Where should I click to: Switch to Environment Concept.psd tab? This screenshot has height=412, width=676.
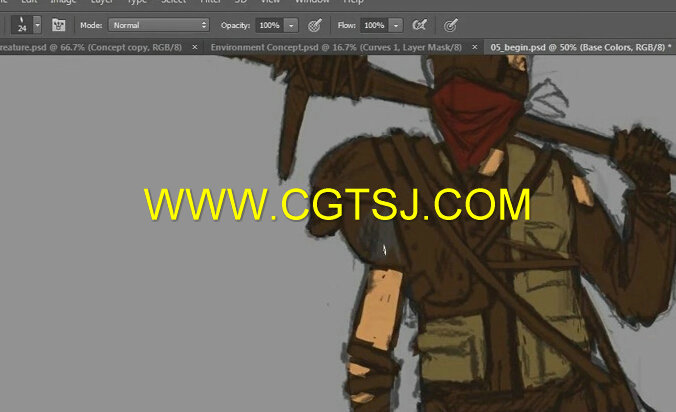pos(336,47)
